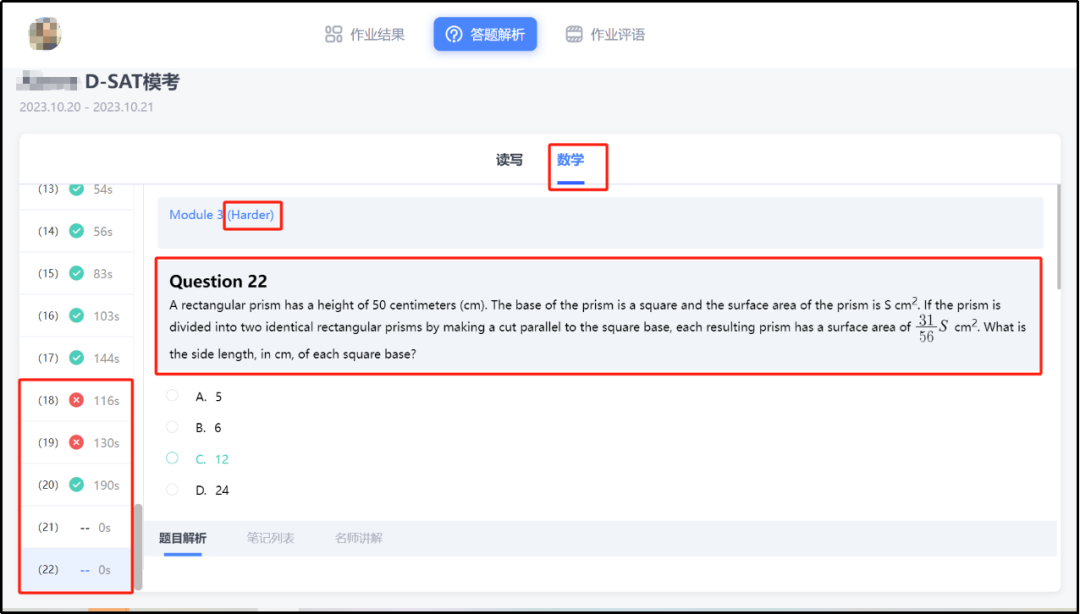The image size is (1080, 614).
Task: Go to question 21 in the list
Action: (76, 527)
